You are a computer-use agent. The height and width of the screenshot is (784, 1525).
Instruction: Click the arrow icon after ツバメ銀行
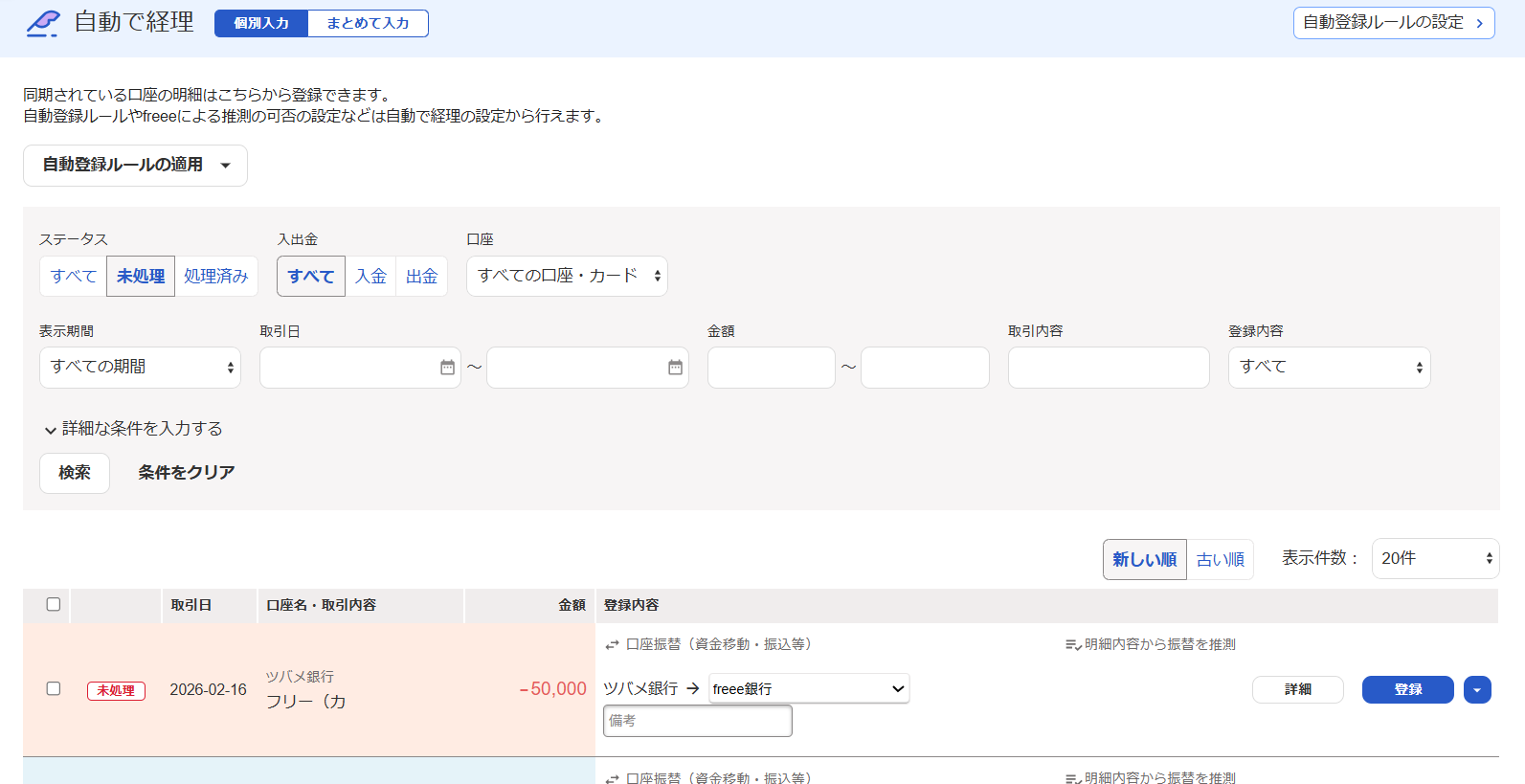point(693,688)
